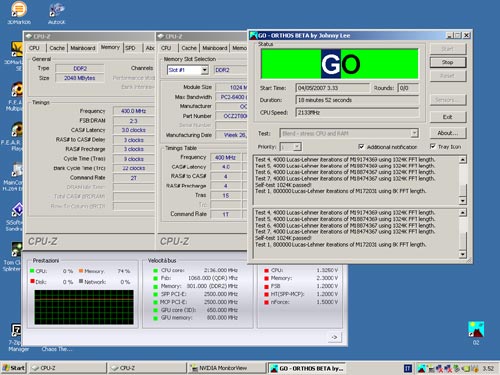This screenshot has width=500, height=375.
Task: Click down arrow of the upper ORTHOS log scrollbar
Action: tap(463, 201)
